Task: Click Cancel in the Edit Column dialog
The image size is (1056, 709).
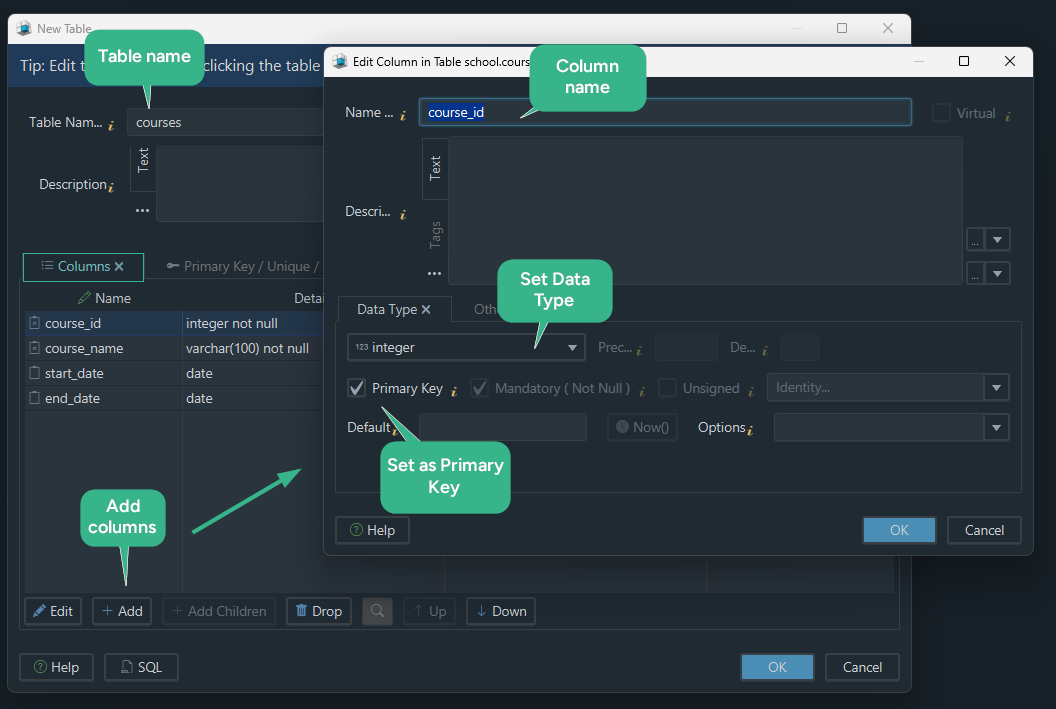Action: click(984, 531)
